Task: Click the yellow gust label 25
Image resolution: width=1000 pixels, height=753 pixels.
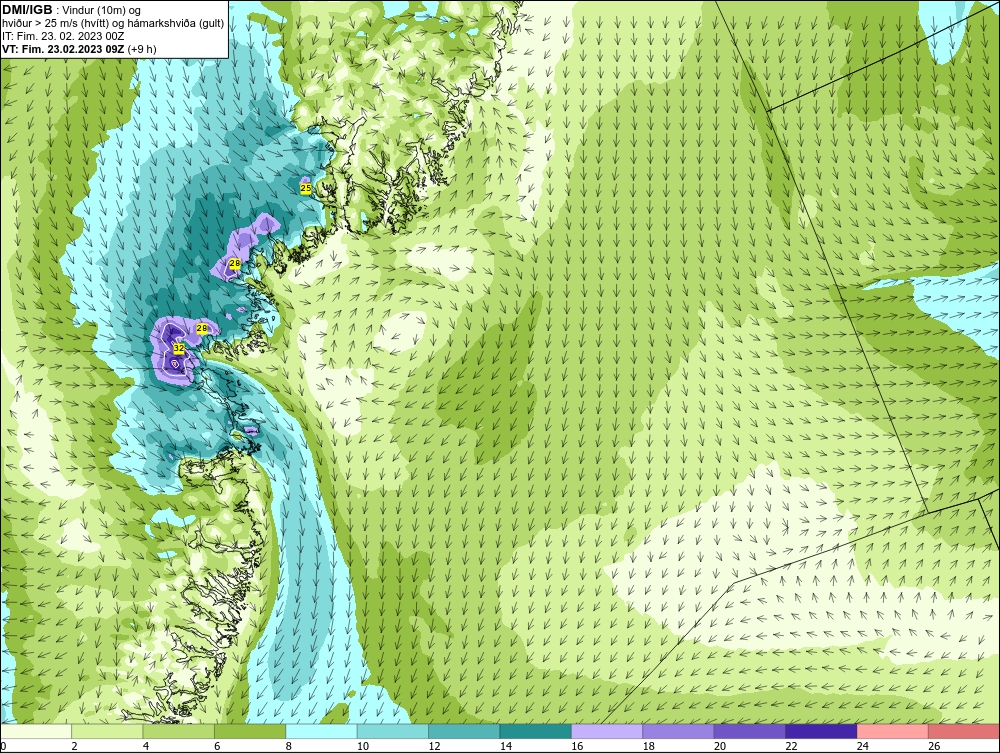Action: tap(306, 188)
